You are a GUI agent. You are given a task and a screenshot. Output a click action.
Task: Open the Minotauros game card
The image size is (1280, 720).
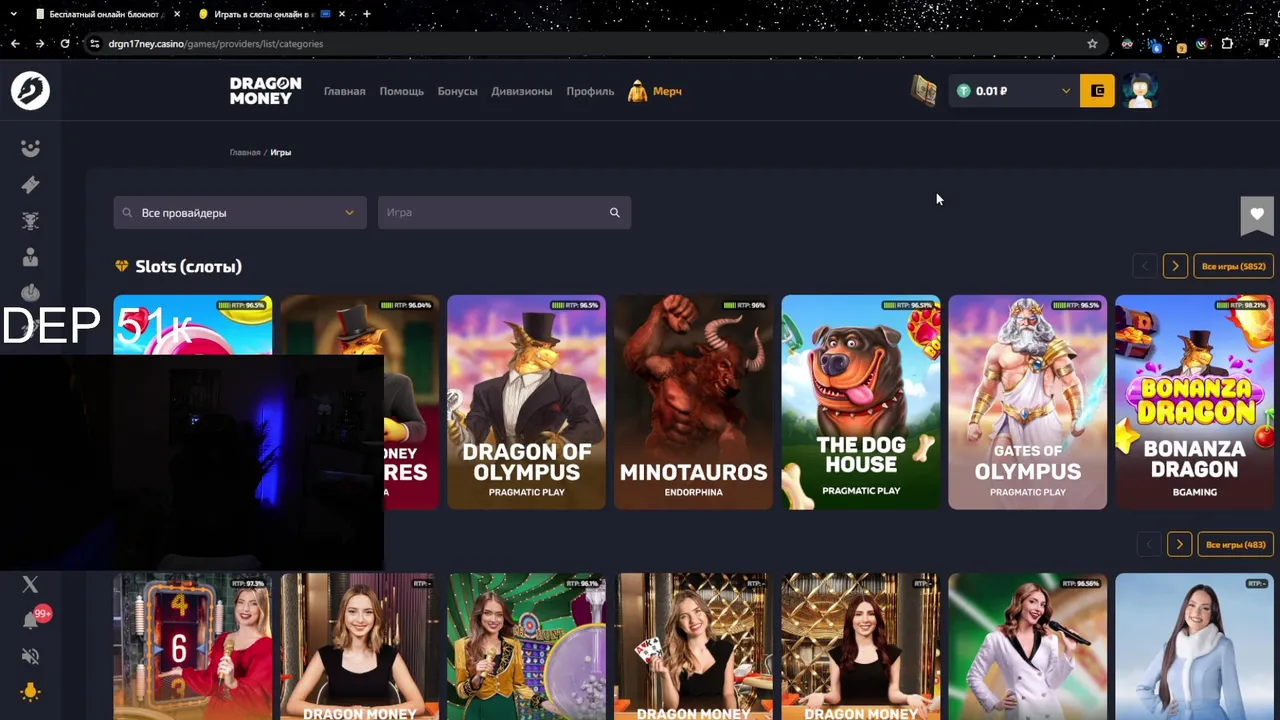point(693,402)
